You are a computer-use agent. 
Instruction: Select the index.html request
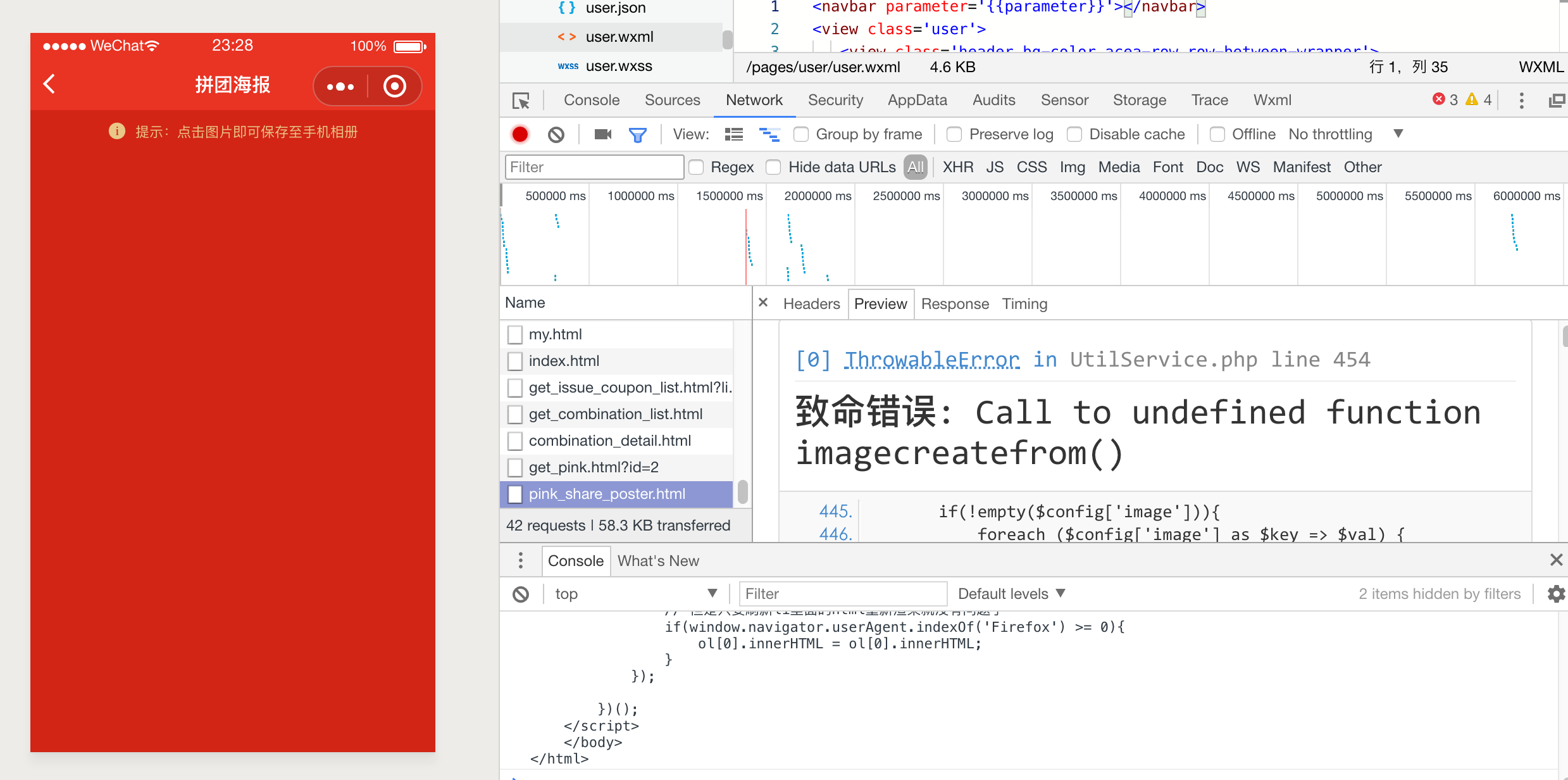click(616, 361)
